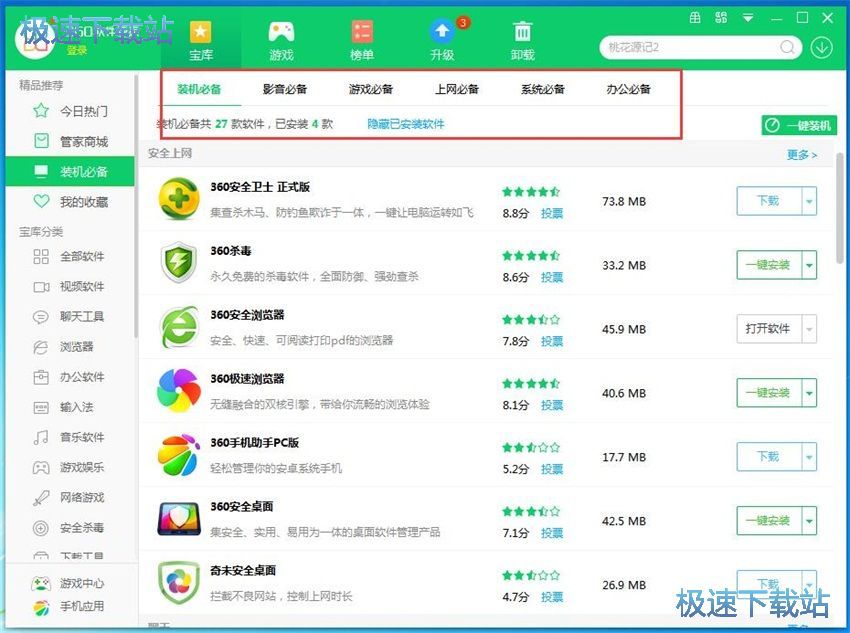The width and height of the screenshot is (850, 633).
Task: Switch to 影音必备 tab
Action: 285,89
